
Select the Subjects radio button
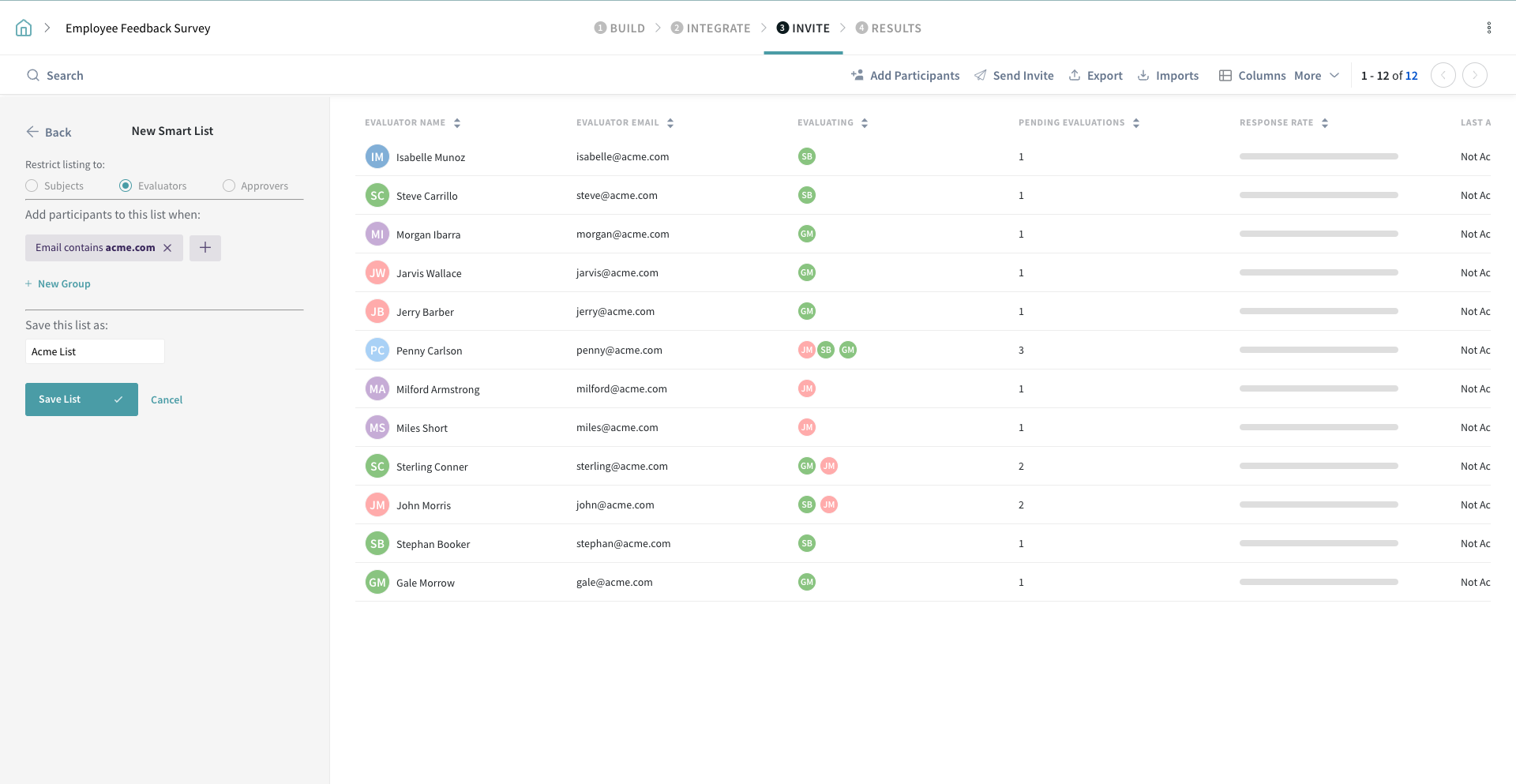pyautogui.click(x=32, y=186)
